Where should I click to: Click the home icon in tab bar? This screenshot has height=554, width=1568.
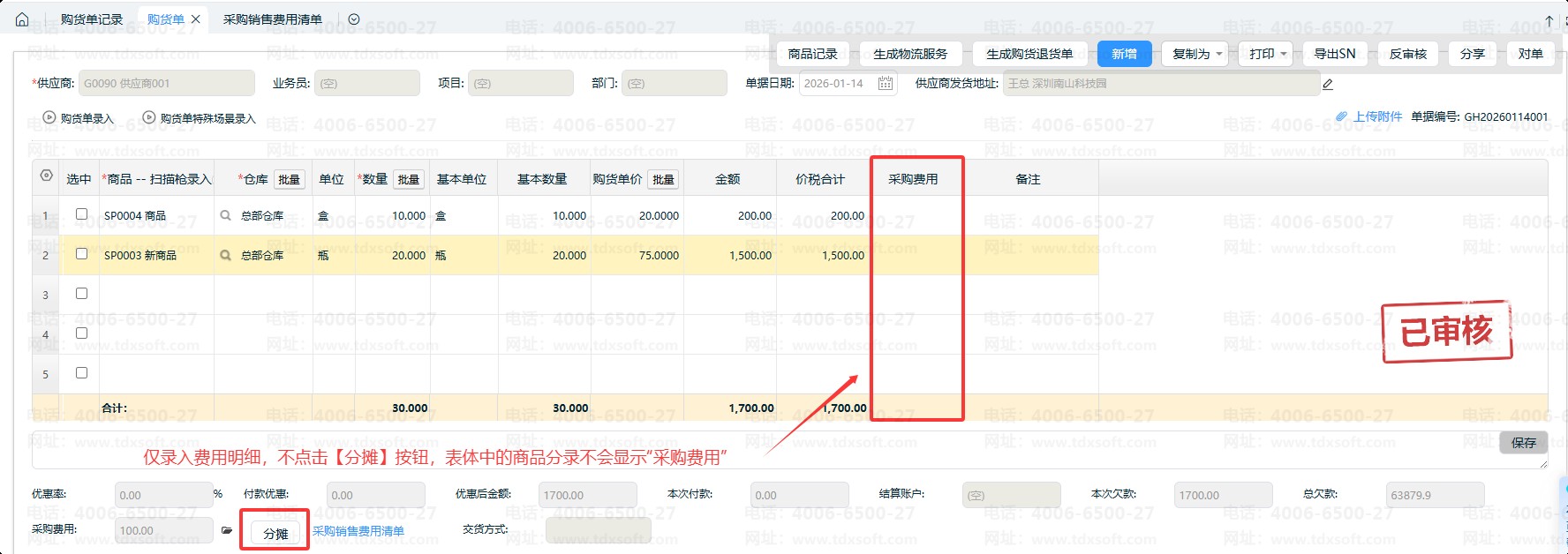[22, 19]
